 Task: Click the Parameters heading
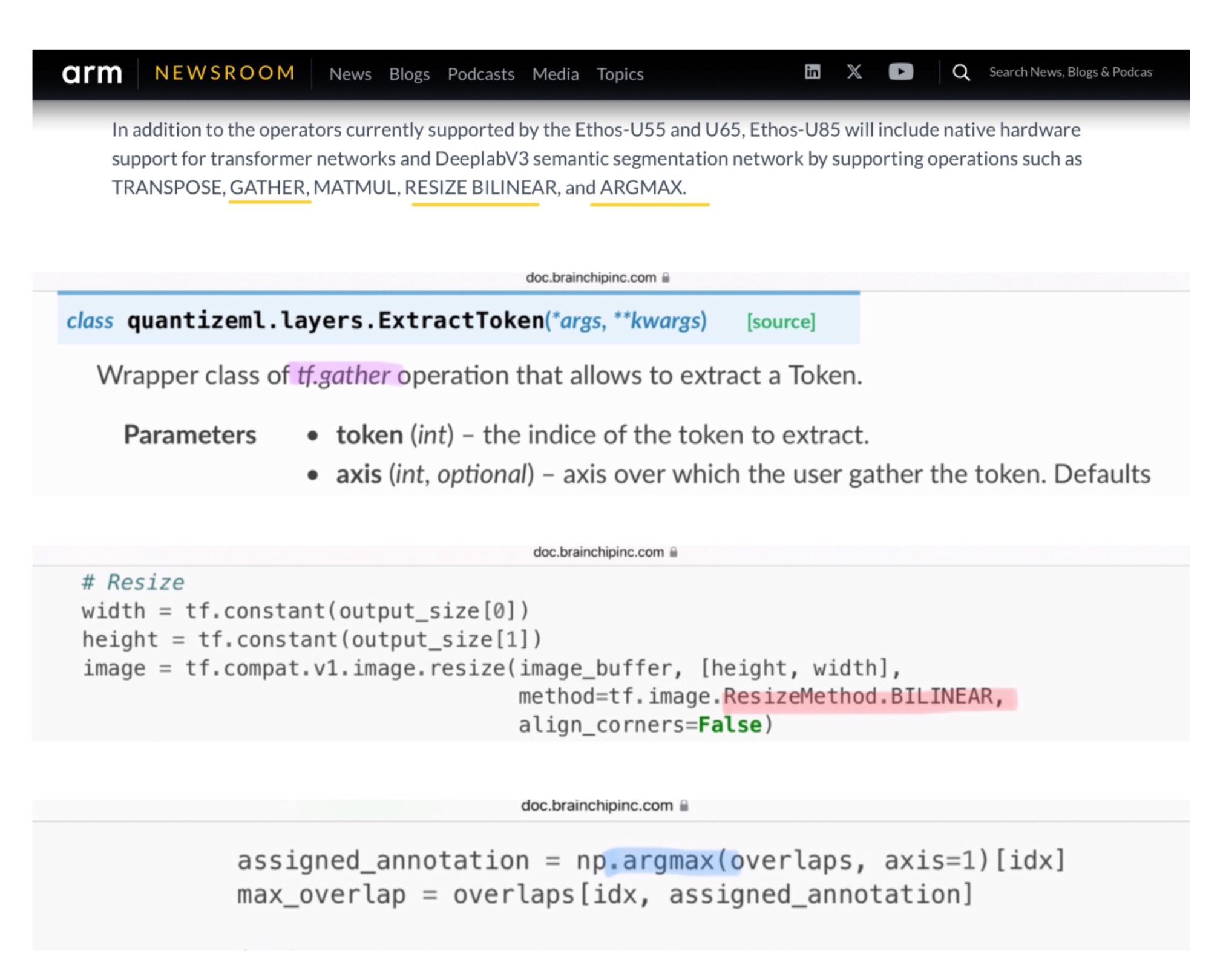pos(190,434)
